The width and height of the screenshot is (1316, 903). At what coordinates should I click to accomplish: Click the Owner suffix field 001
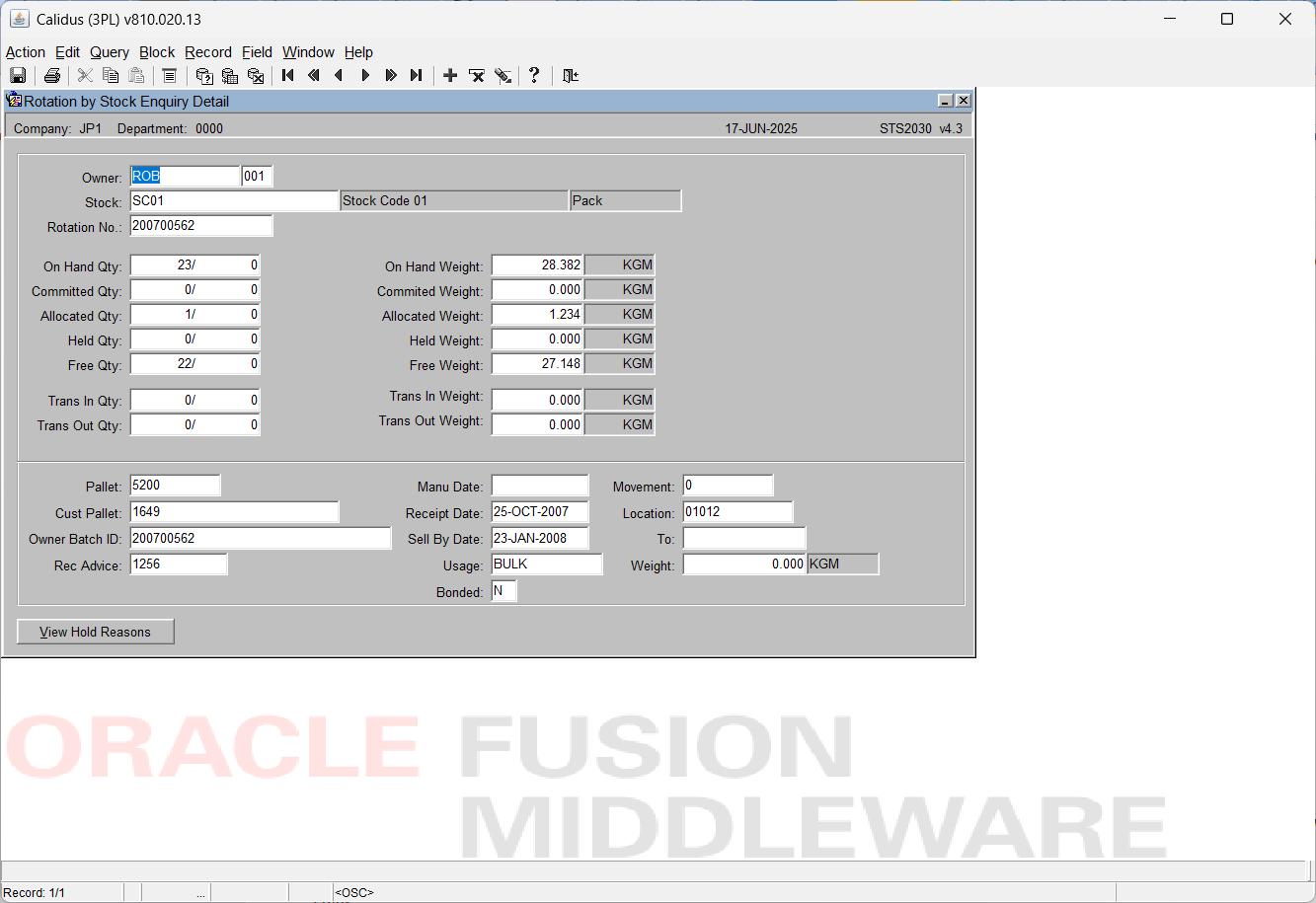[257, 177]
